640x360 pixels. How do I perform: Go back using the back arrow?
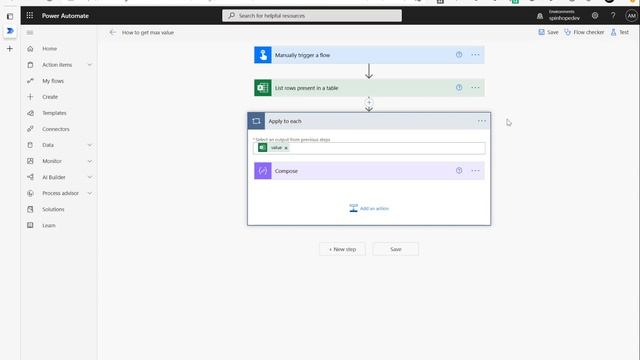click(113, 32)
